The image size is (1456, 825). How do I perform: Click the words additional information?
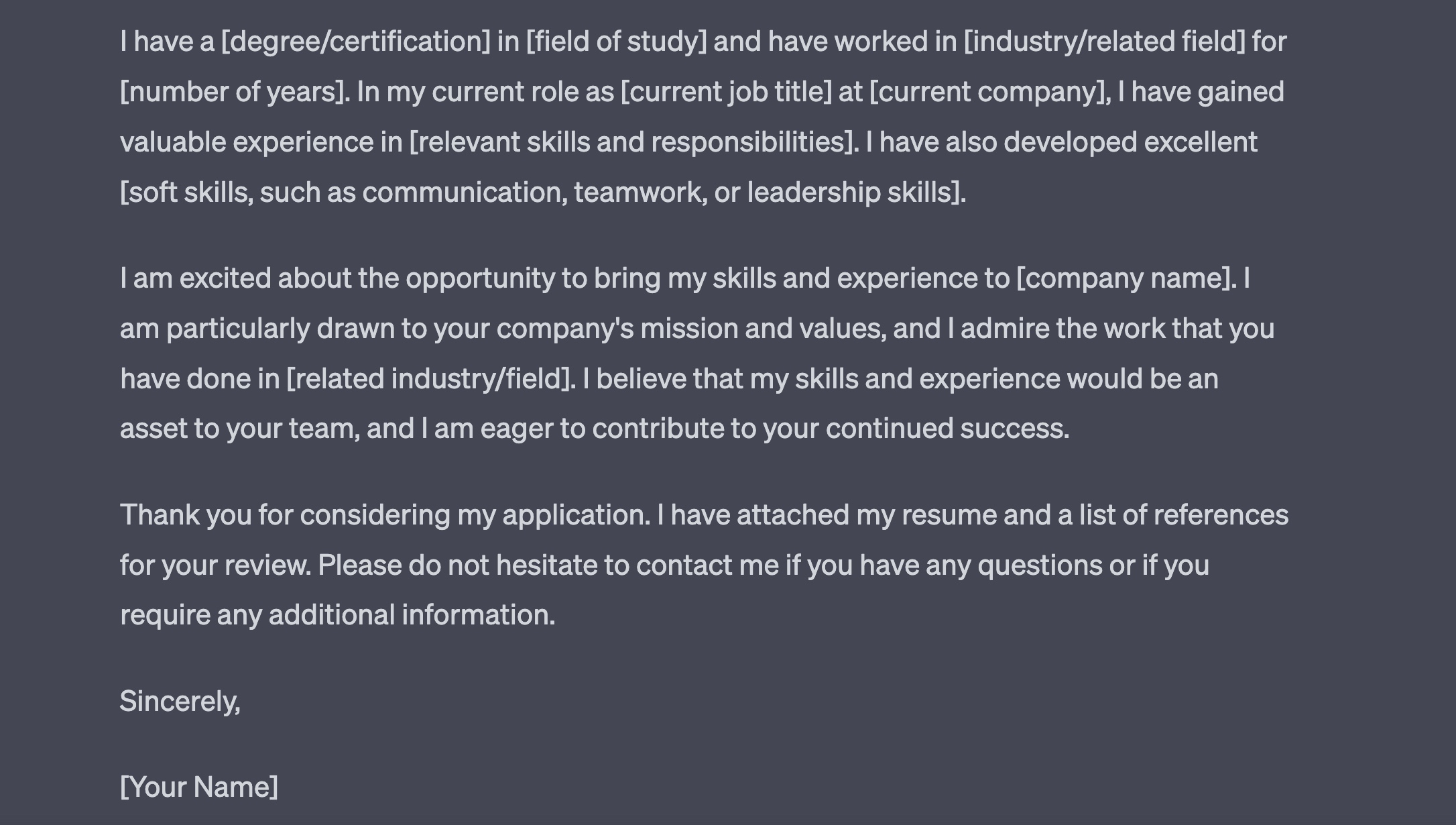(412, 615)
